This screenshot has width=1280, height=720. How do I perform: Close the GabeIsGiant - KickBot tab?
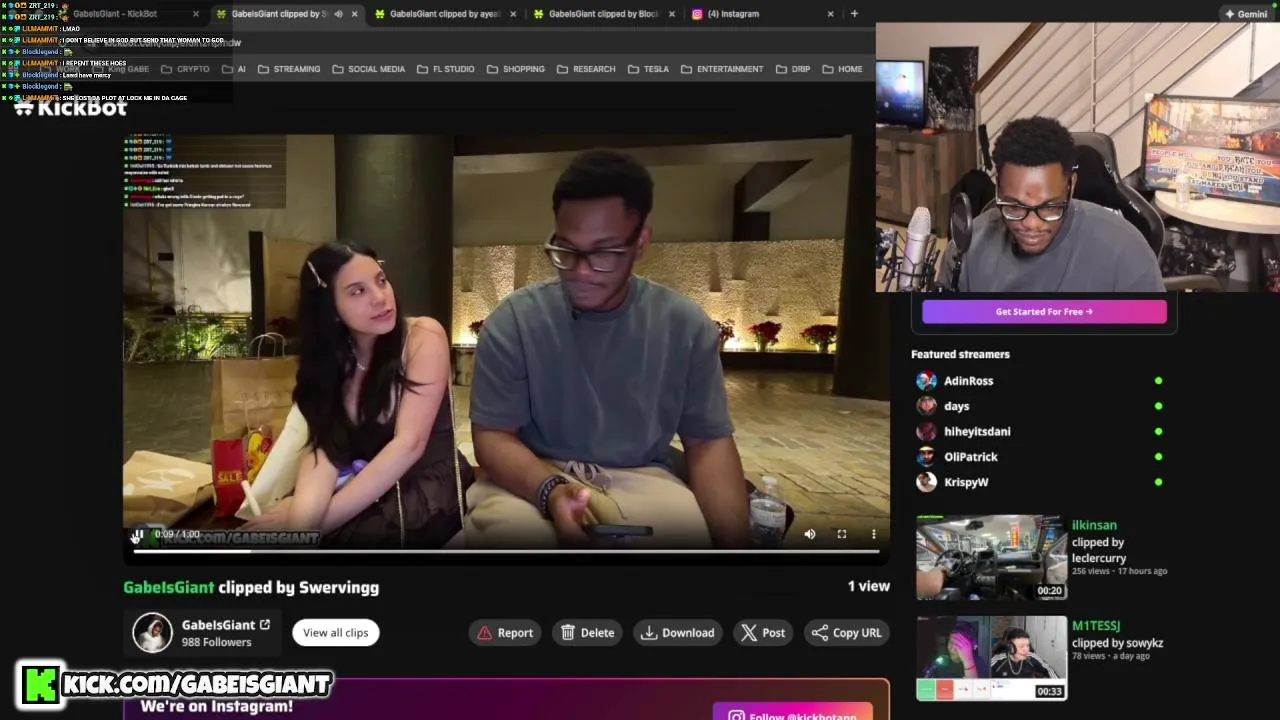coord(195,14)
